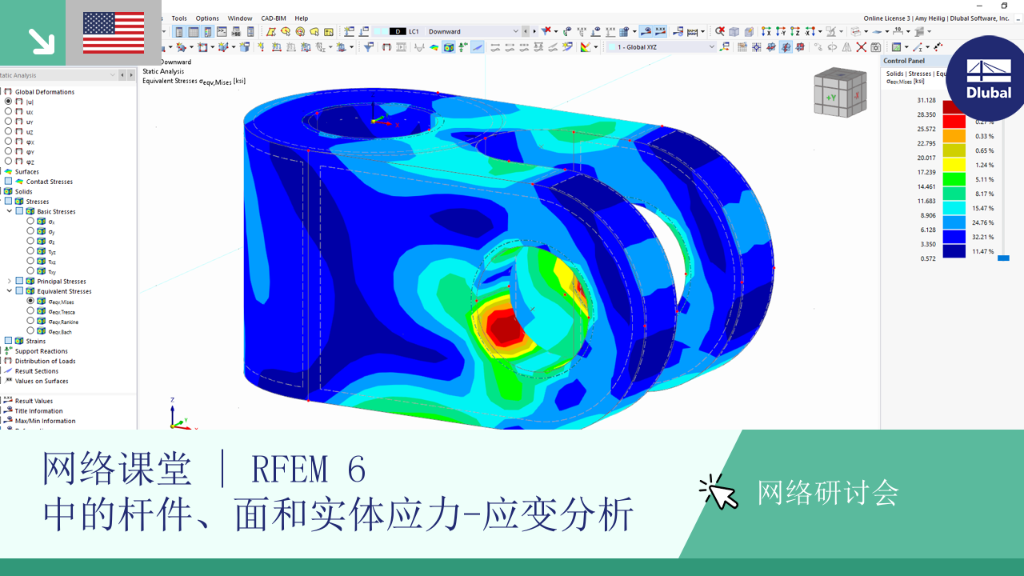Toggle the Contact Stresses checkbox
This screenshot has height=576, width=1024.
[8, 182]
